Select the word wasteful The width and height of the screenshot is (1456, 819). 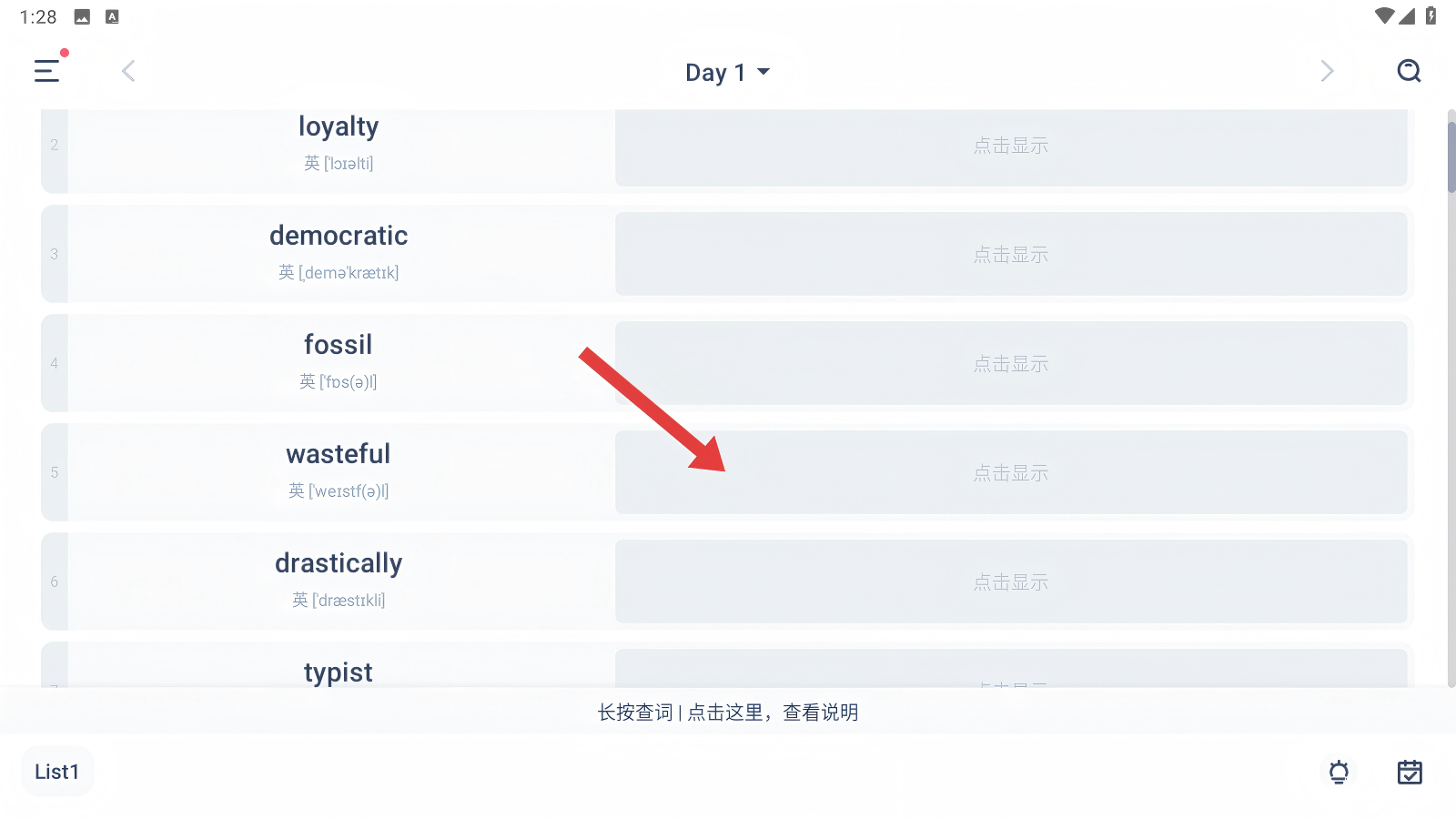pyautogui.click(x=339, y=454)
